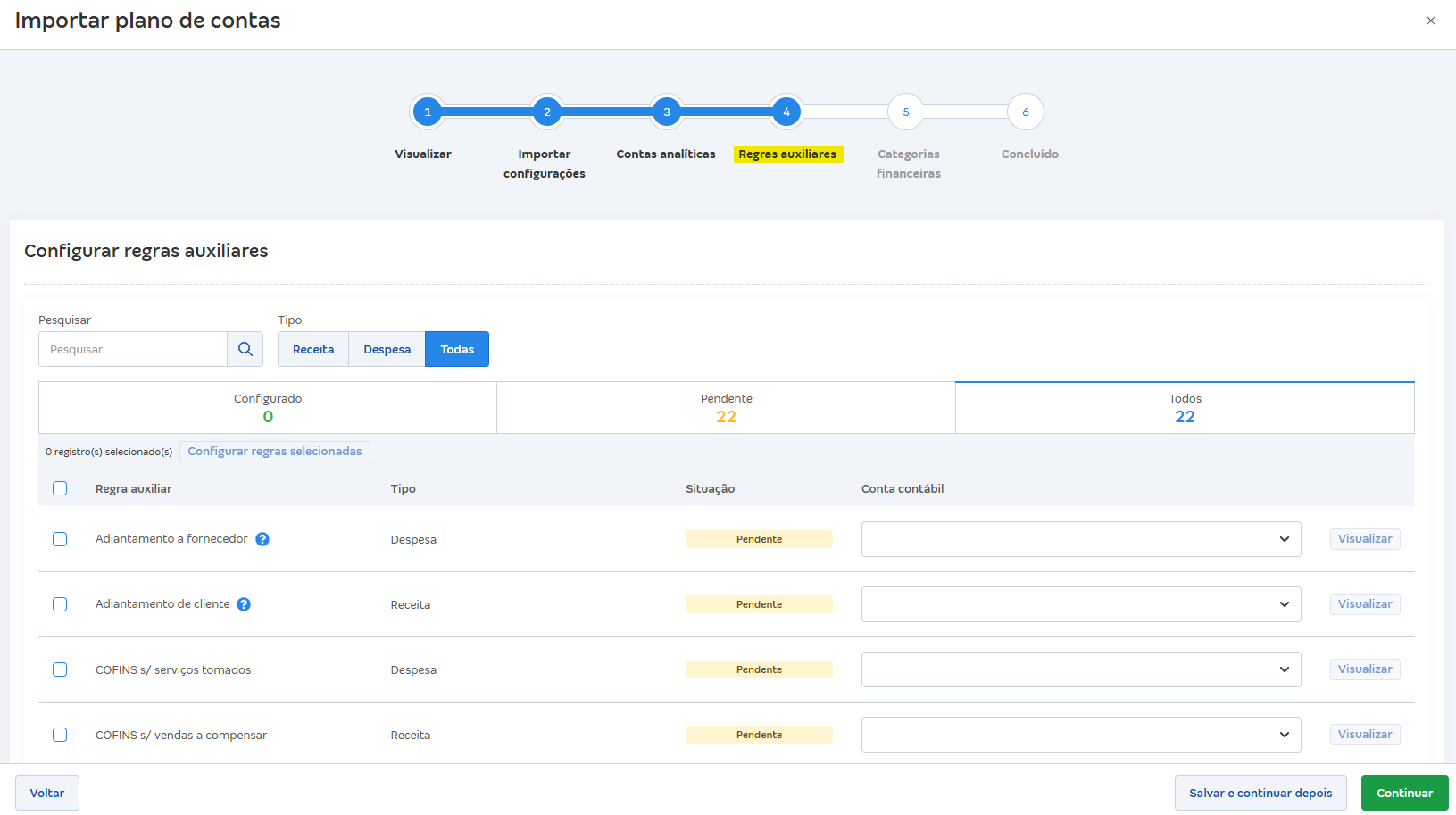Click step 6 Concluído circle

click(x=1026, y=112)
